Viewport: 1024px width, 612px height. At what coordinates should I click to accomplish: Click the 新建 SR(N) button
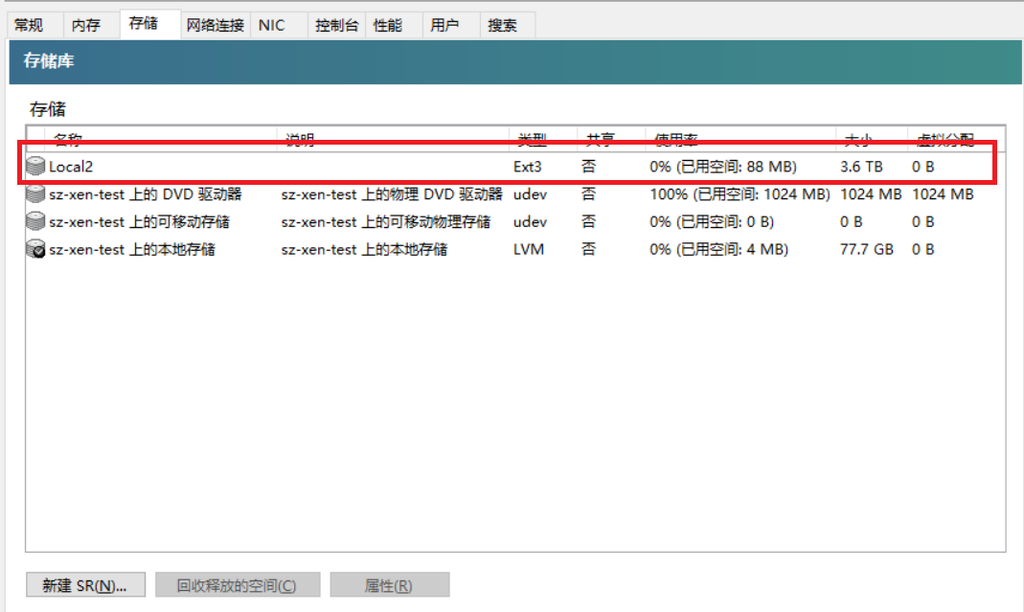click(85, 584)
